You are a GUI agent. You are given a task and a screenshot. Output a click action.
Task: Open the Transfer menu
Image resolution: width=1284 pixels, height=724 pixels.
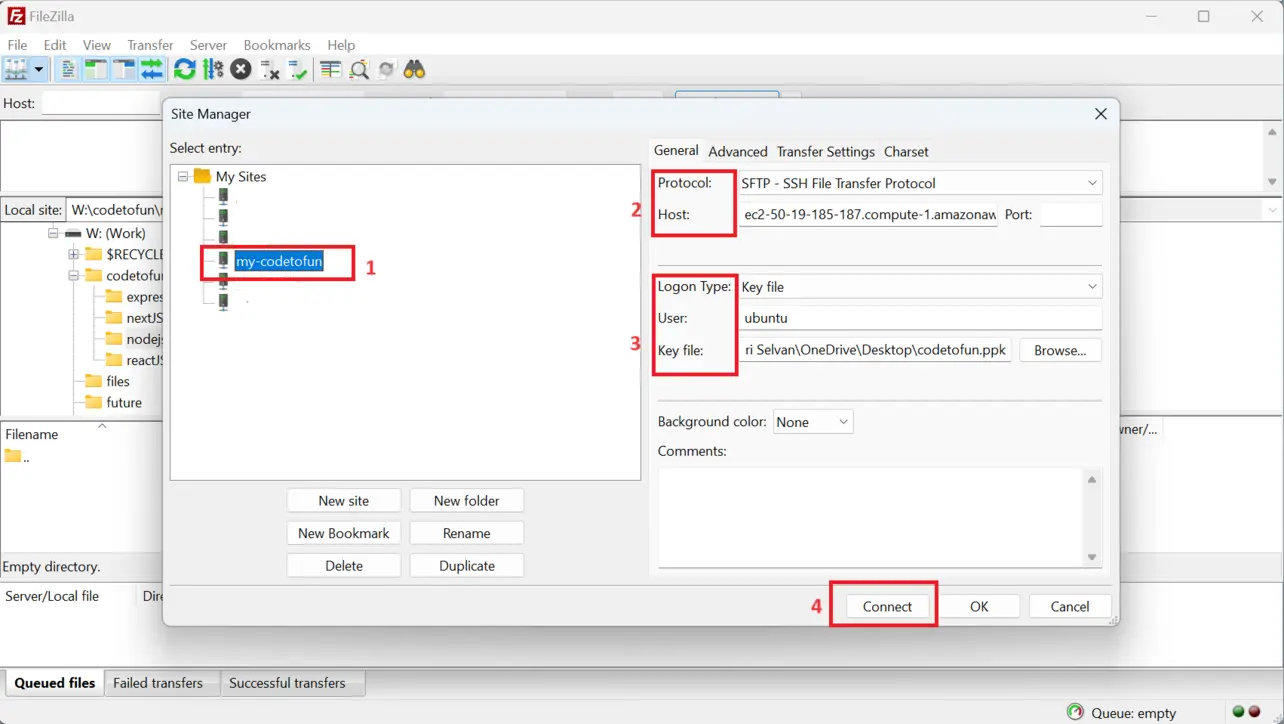point(150,45)
